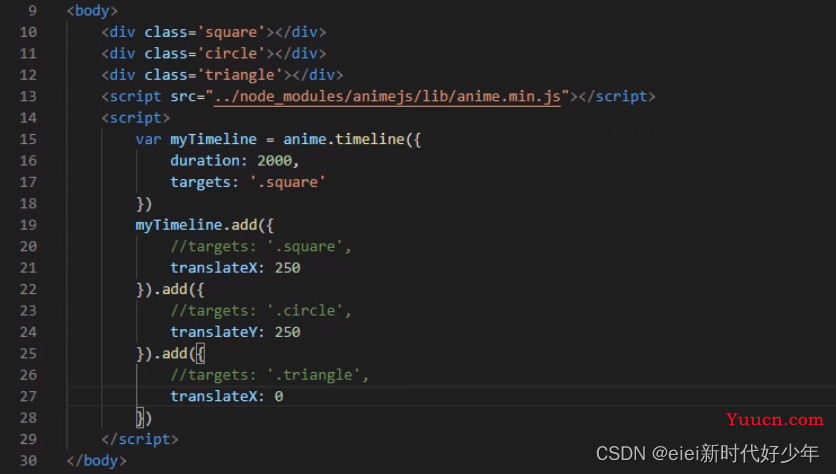This screenshot has height=474, width=836.
Task: Click the commented '.square' targets line
Action: point(261,246)
